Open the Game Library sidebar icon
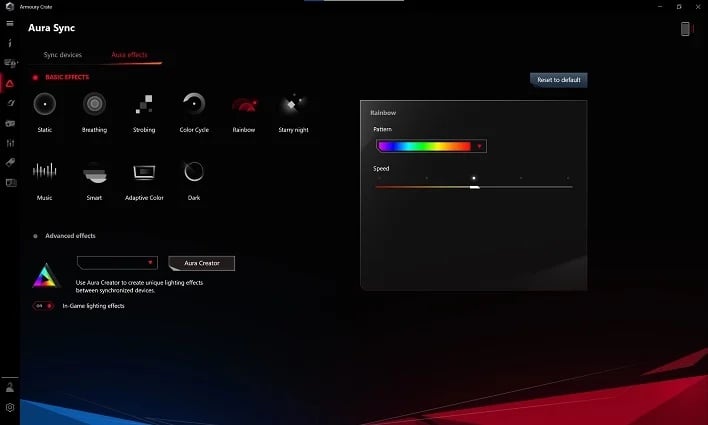The height and width of the screenshot is (425, 708). point(10,123)
